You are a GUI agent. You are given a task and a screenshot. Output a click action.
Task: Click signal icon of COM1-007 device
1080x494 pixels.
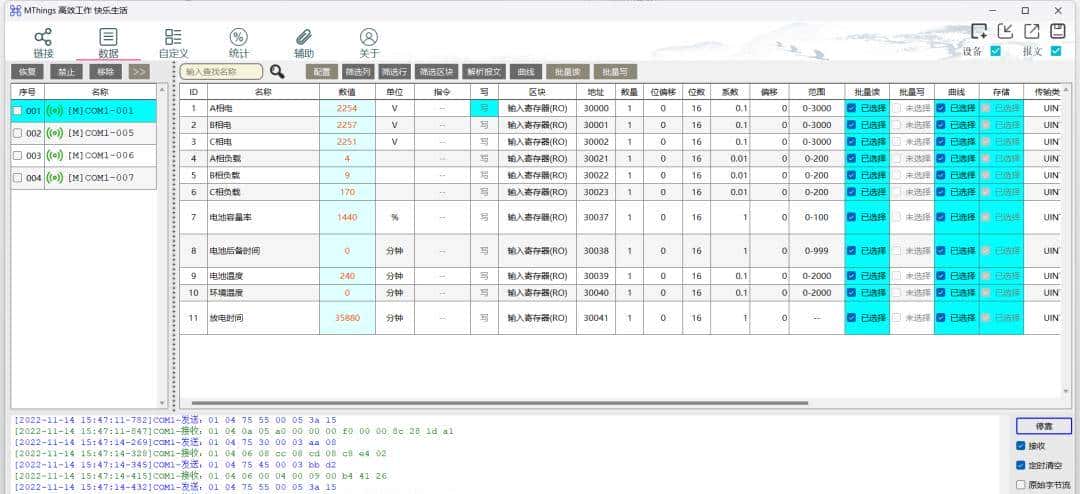54,178
